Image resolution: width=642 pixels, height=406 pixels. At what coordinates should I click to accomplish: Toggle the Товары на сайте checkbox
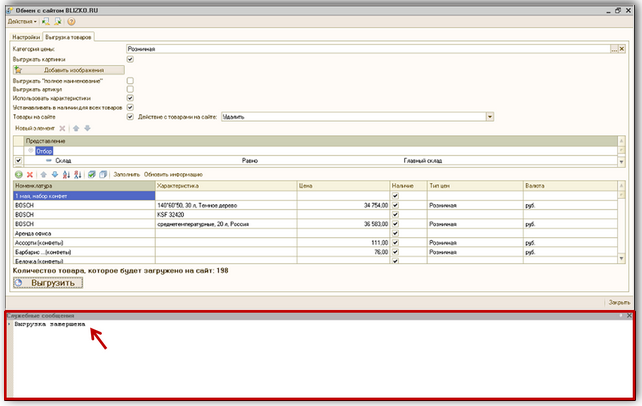tap(130, 117)
